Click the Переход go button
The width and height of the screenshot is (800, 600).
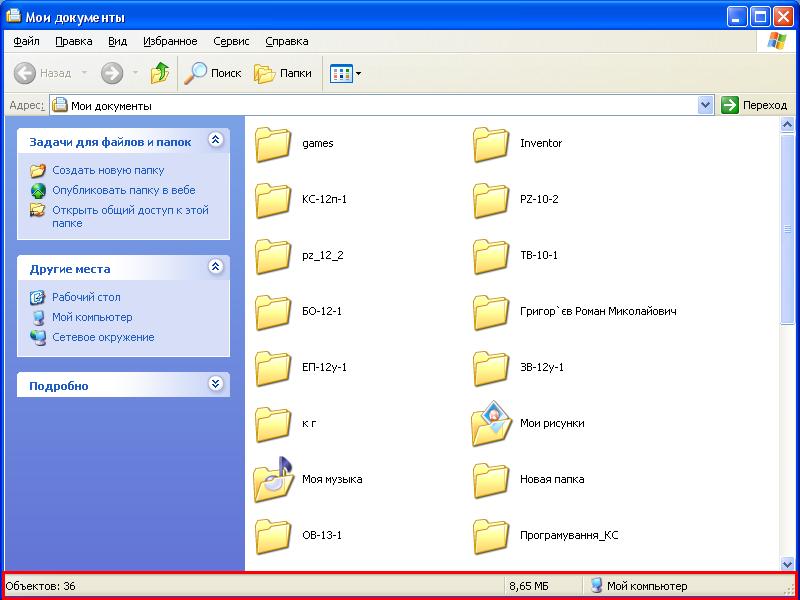(x=754, y=106)
